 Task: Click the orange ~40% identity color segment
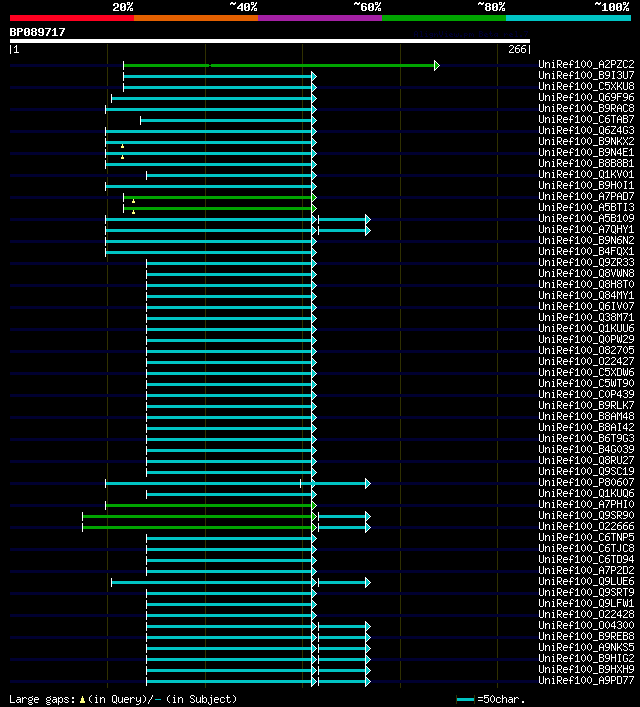pos(196,18)
